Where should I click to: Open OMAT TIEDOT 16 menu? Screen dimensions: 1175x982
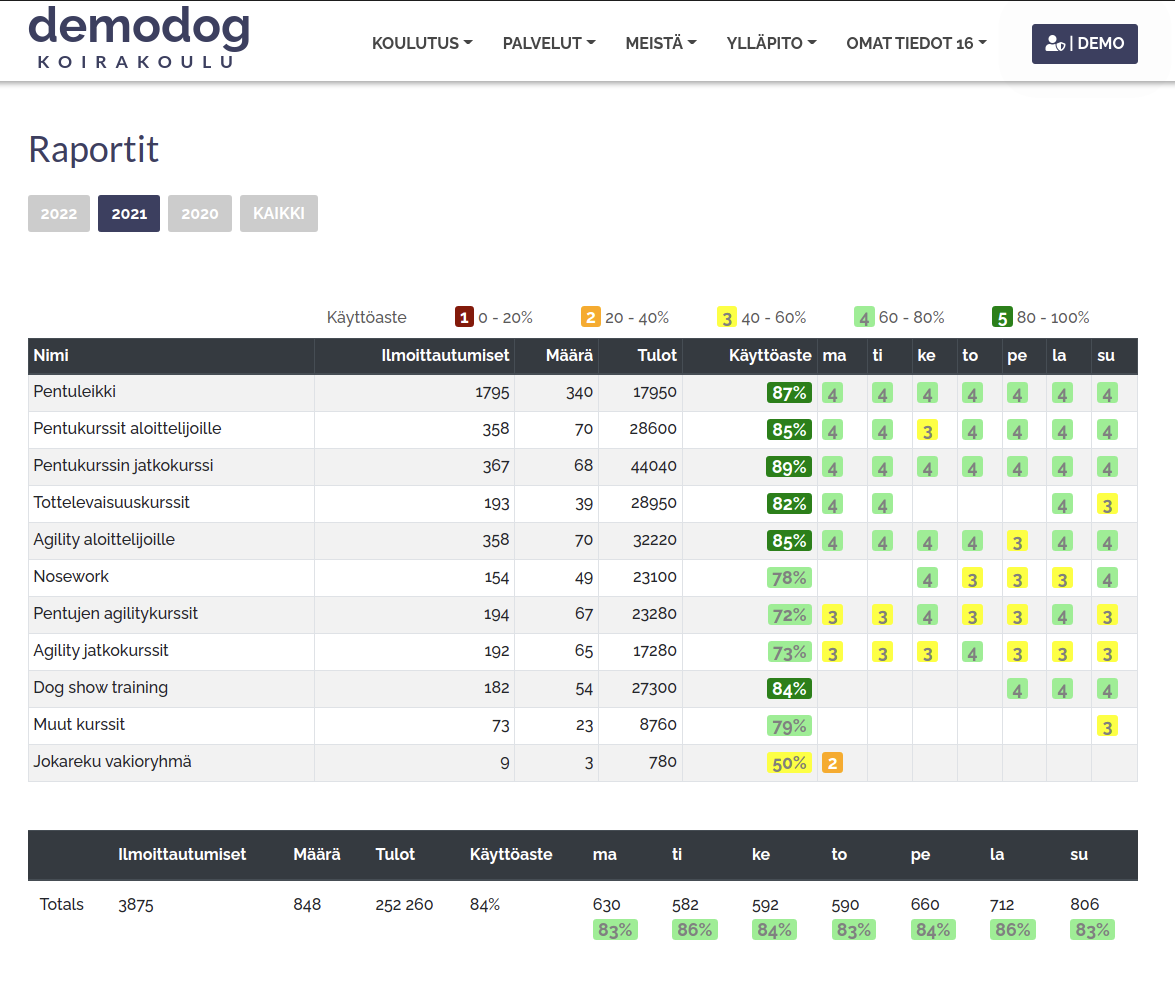916,43
